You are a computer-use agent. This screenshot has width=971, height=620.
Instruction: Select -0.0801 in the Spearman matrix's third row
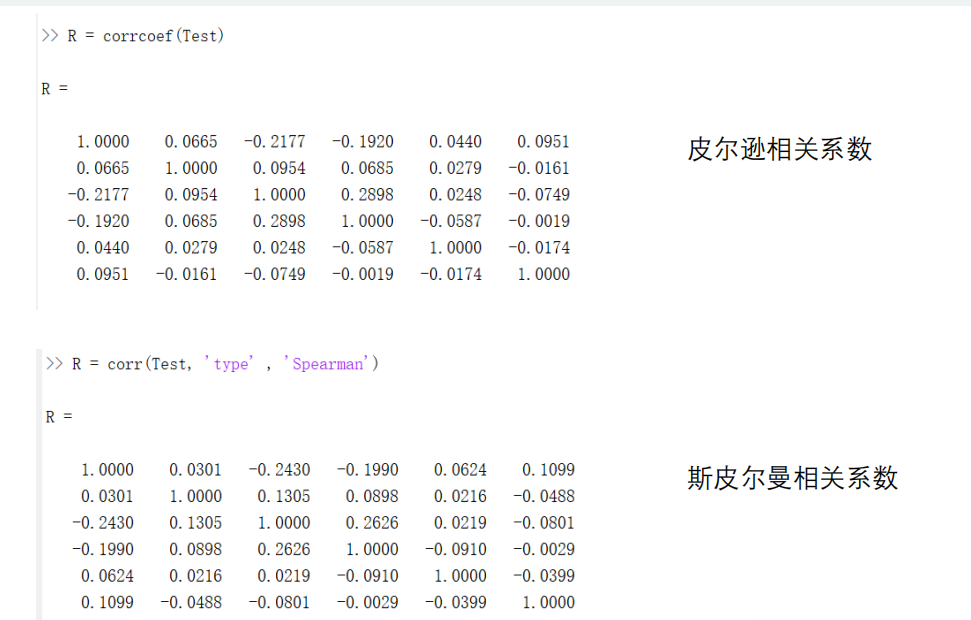544,523
